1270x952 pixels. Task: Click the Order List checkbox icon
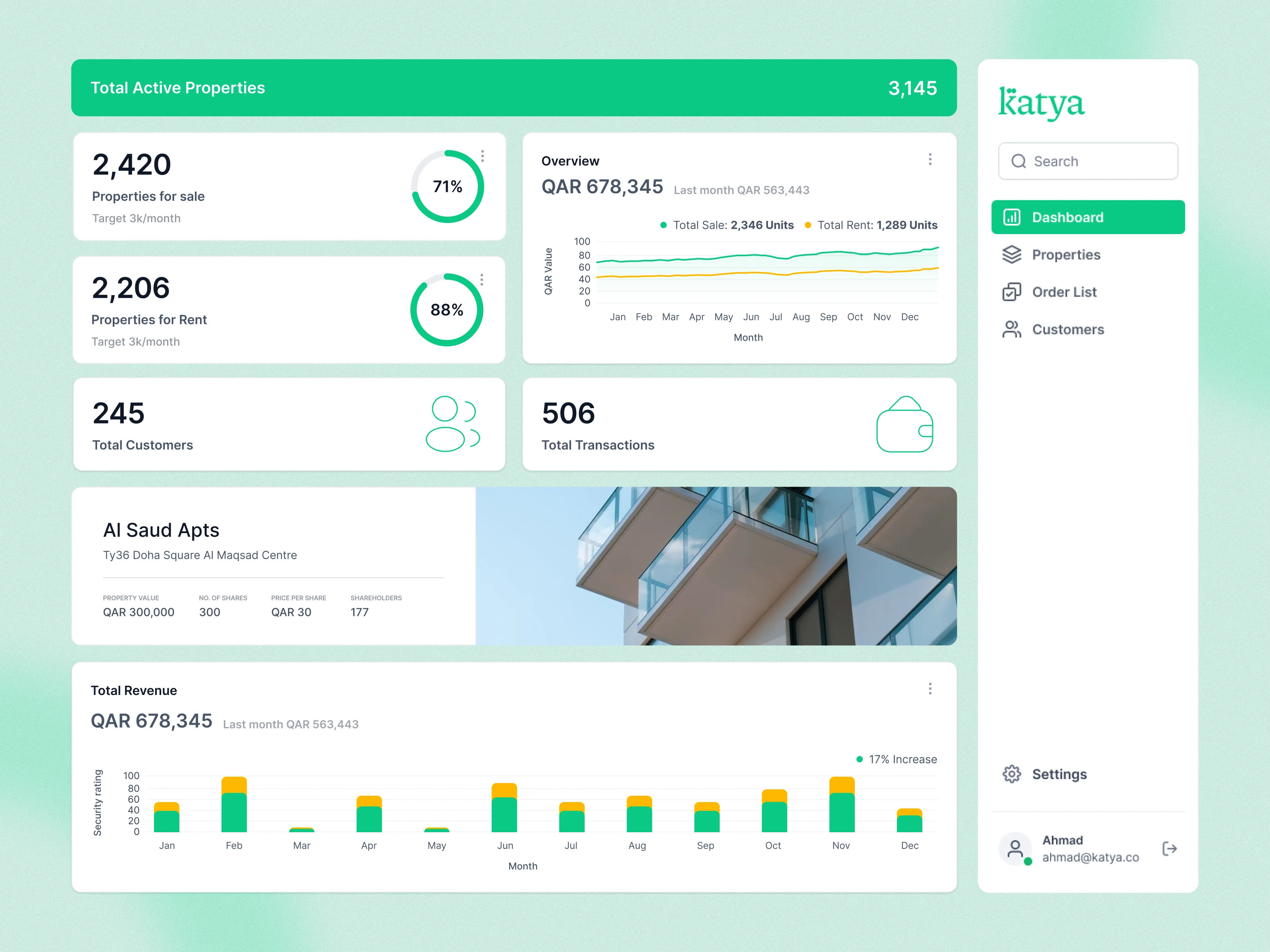(1012, 292)
